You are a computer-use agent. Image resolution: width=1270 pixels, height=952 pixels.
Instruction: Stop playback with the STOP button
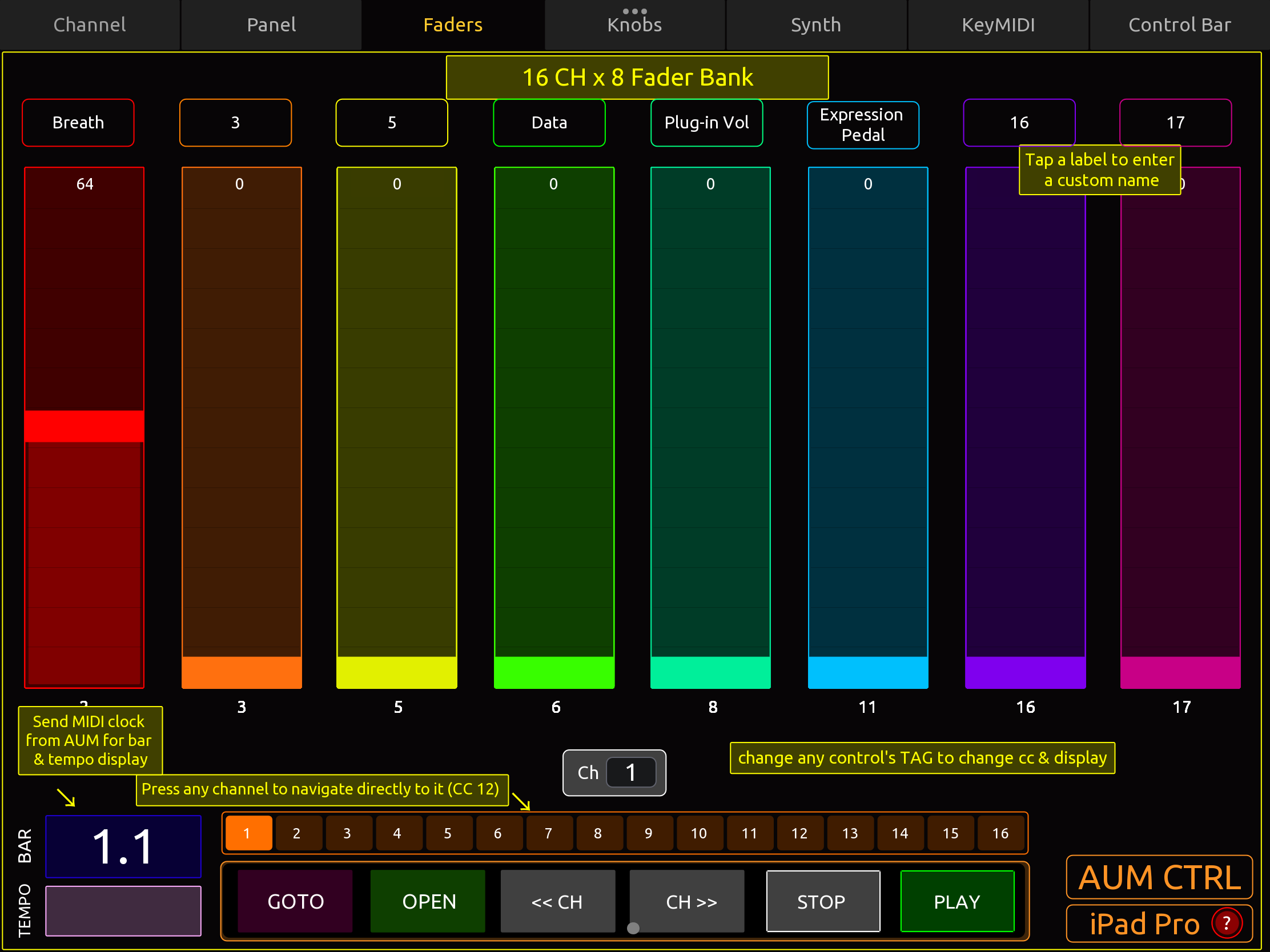(823, 901)
